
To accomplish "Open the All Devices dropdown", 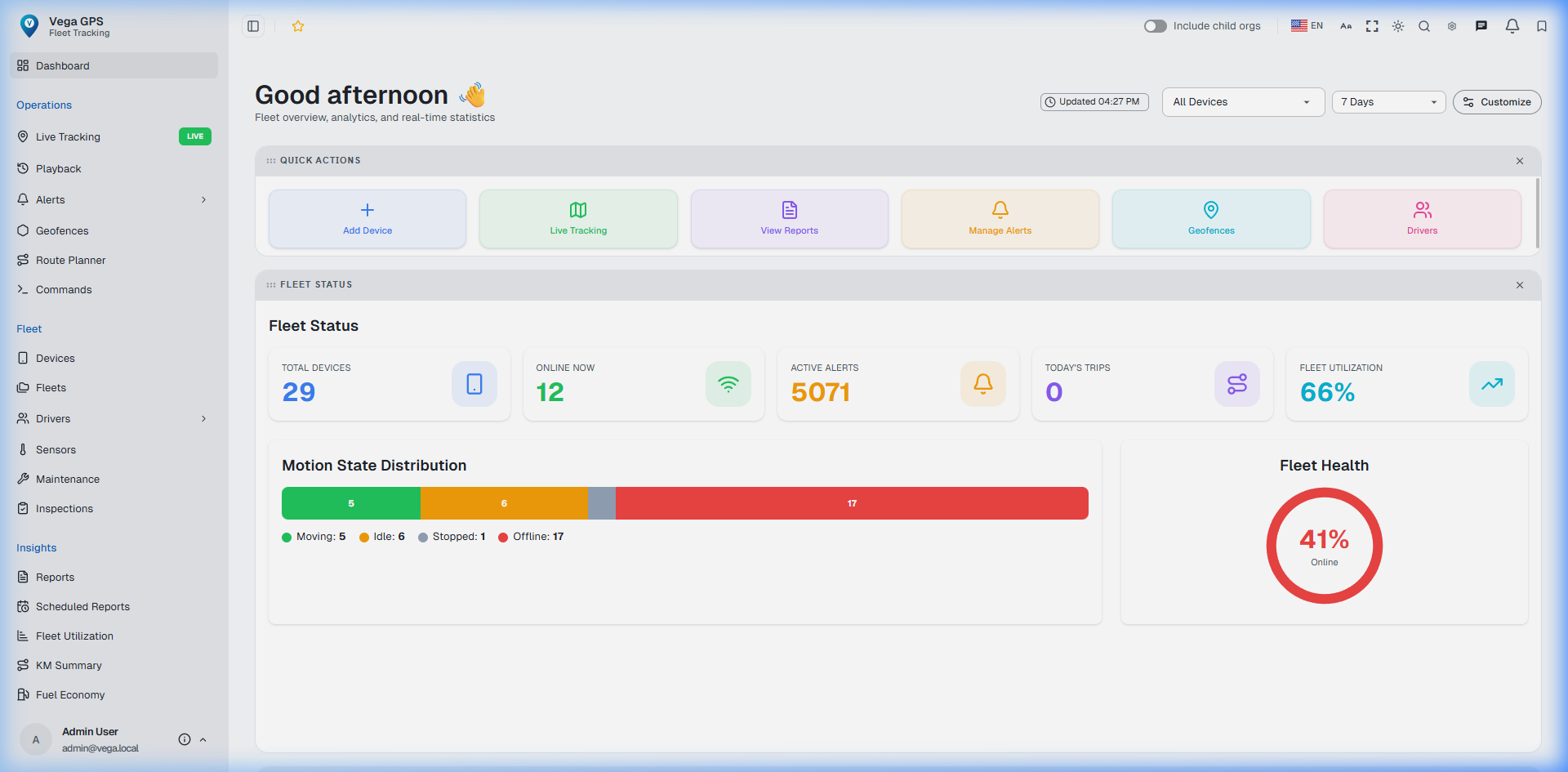I will (1242, 102).
